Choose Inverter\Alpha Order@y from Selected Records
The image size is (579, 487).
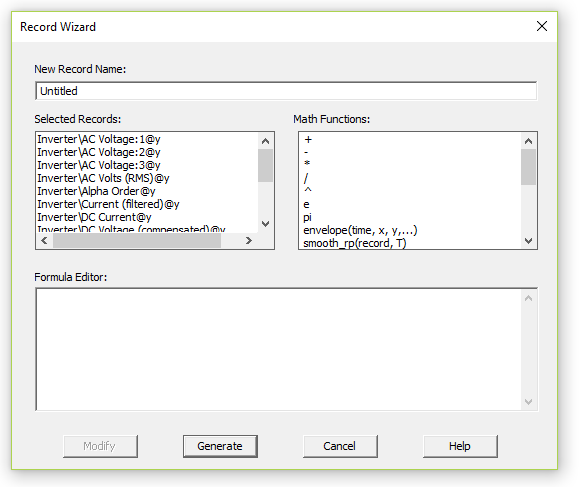[96, 191]
